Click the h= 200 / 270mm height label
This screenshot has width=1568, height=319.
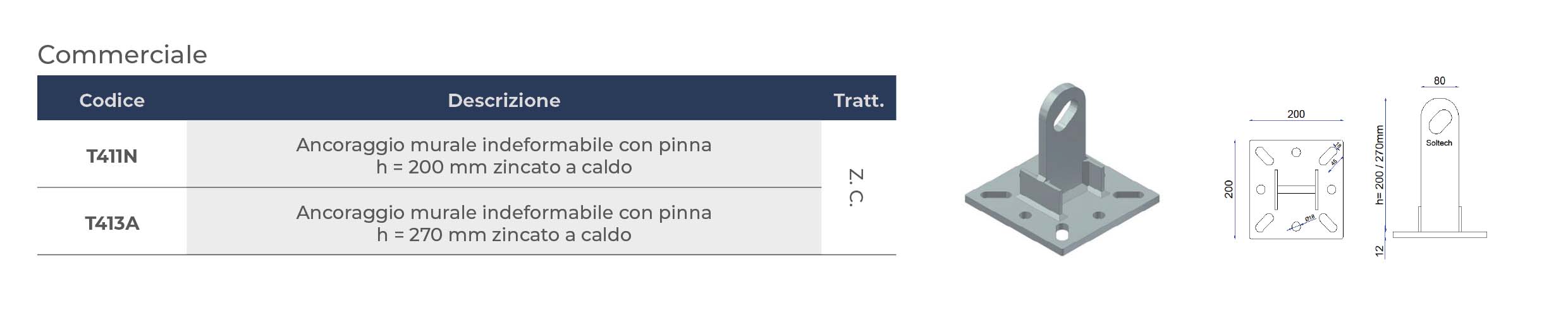pos(1380,165)
